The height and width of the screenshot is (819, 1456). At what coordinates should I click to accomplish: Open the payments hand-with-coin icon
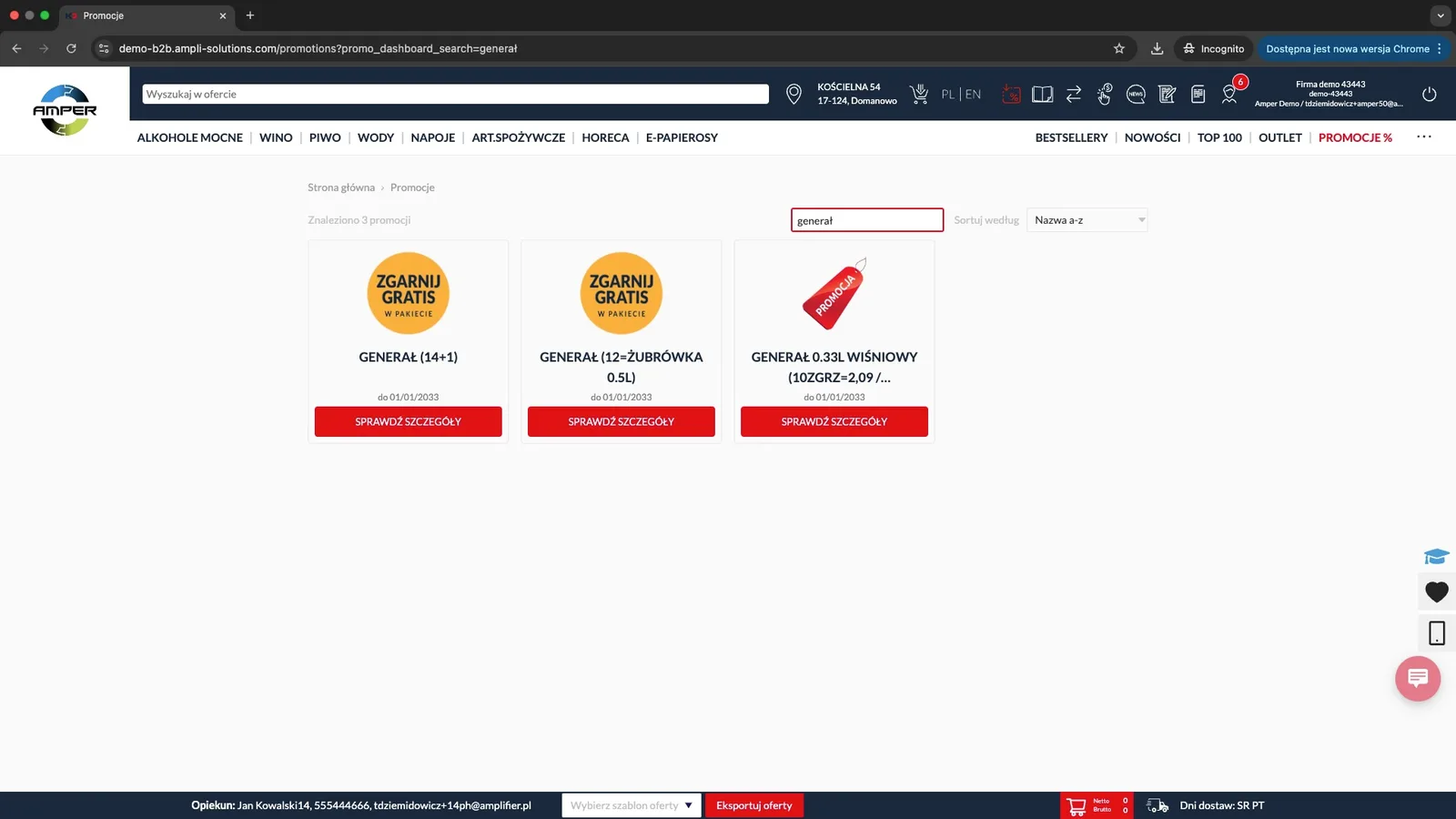tap(1105, 94)
